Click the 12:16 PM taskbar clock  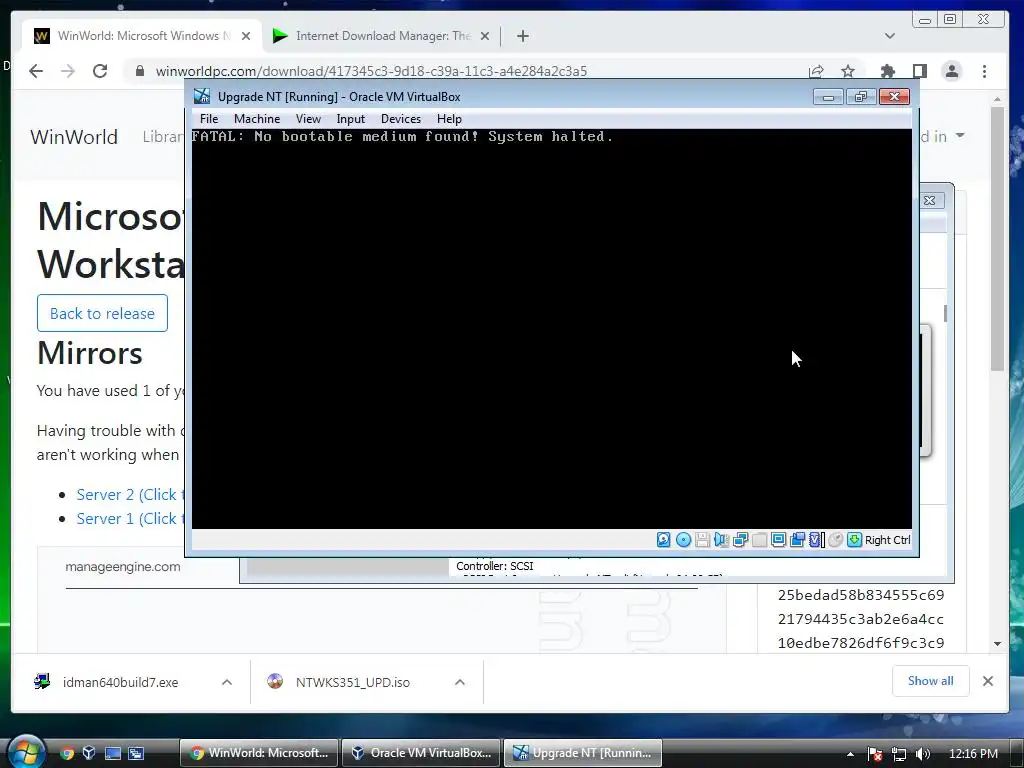click(x=973, y=754)
